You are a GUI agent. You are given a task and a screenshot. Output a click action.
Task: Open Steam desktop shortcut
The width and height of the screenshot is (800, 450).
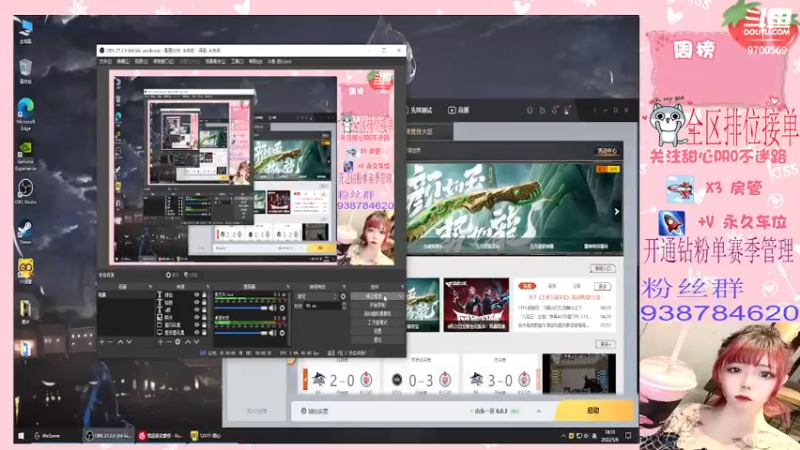tap(25, 233)
